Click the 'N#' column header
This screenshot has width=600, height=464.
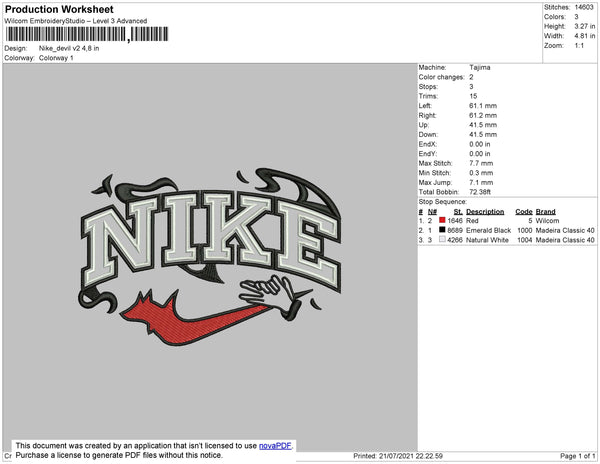(x=432, y=212)
